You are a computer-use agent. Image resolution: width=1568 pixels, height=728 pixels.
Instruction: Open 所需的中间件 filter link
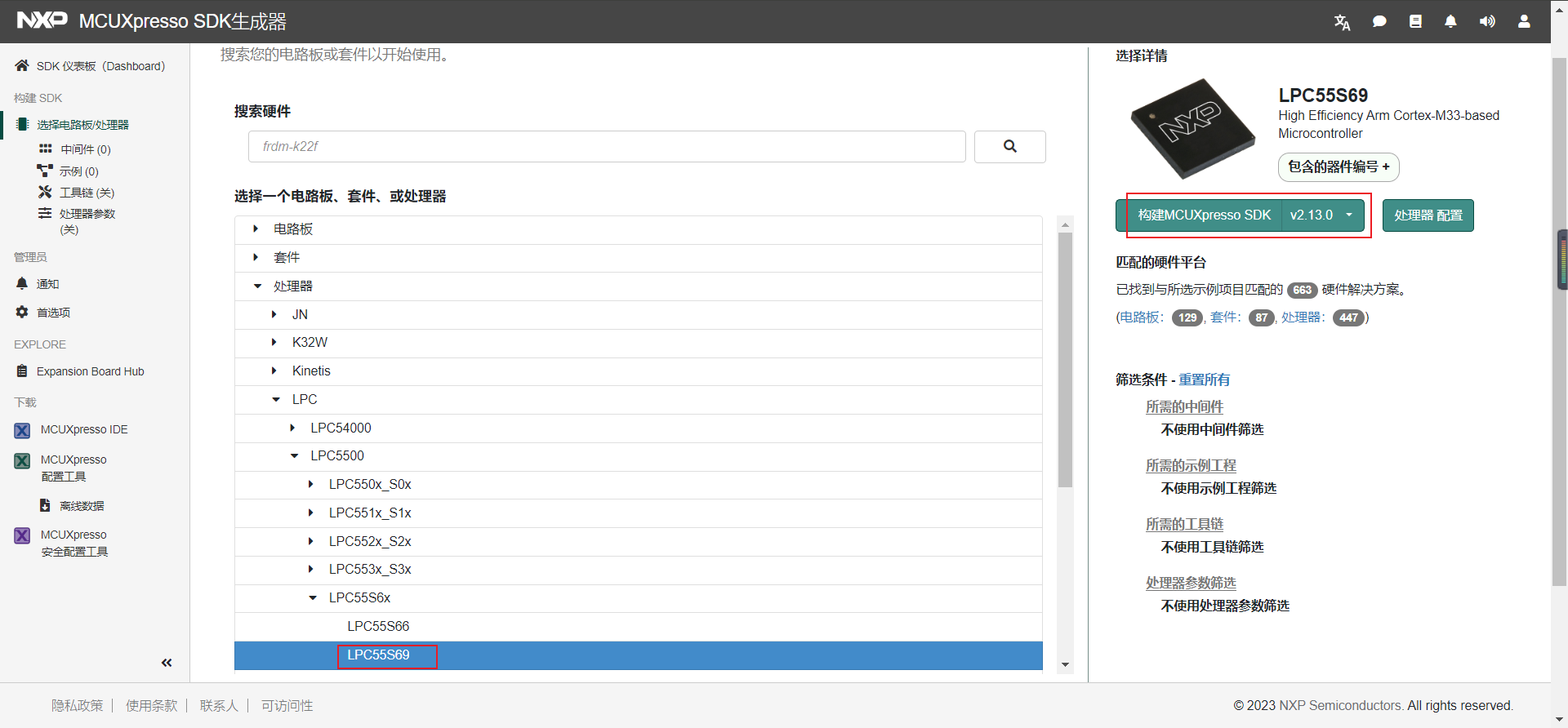pos(1184,406)
